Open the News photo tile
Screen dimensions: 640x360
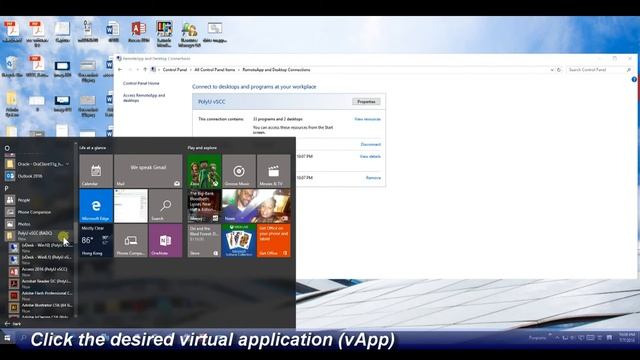[x=256, y=206]
